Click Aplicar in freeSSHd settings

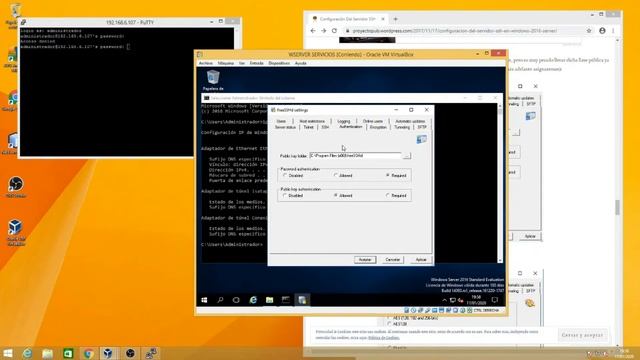[421, 260]
